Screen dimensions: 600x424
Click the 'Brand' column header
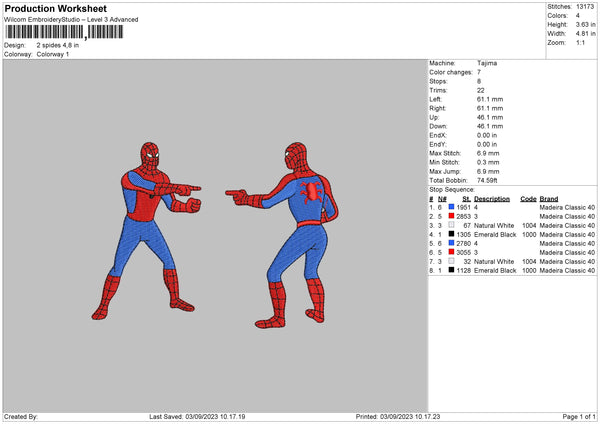549,199
